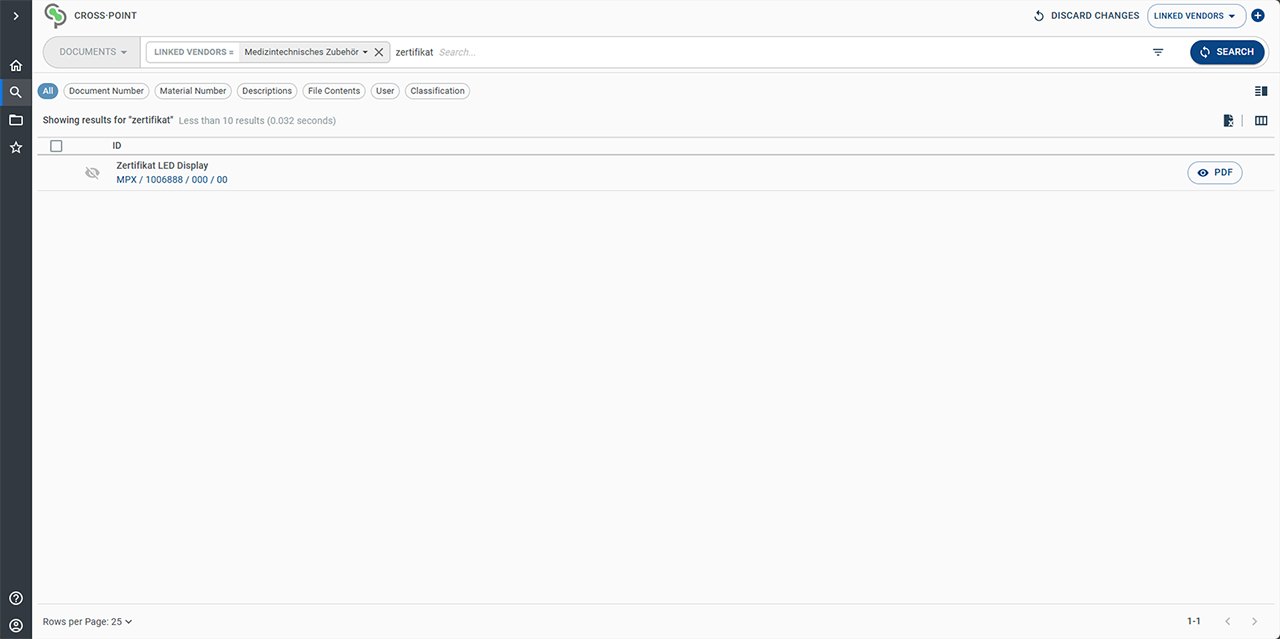Viewport: 1280px width, 639px height.
Task: Select the checkbox in the table header
Action: coord(56,145)
